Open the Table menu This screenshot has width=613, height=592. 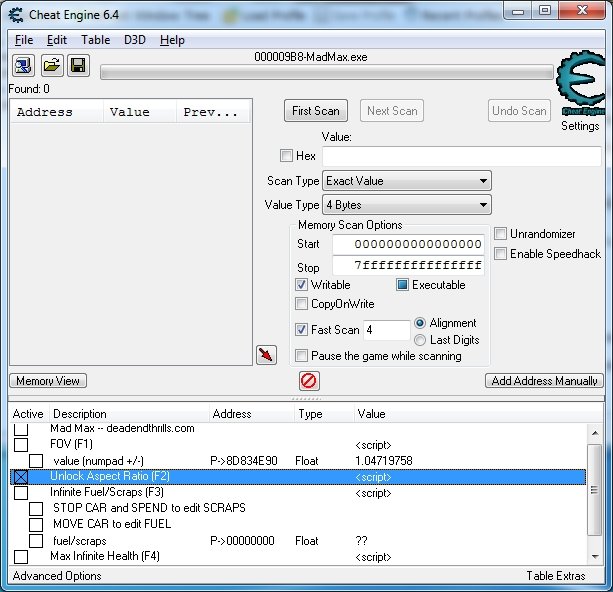click(95, 40)
